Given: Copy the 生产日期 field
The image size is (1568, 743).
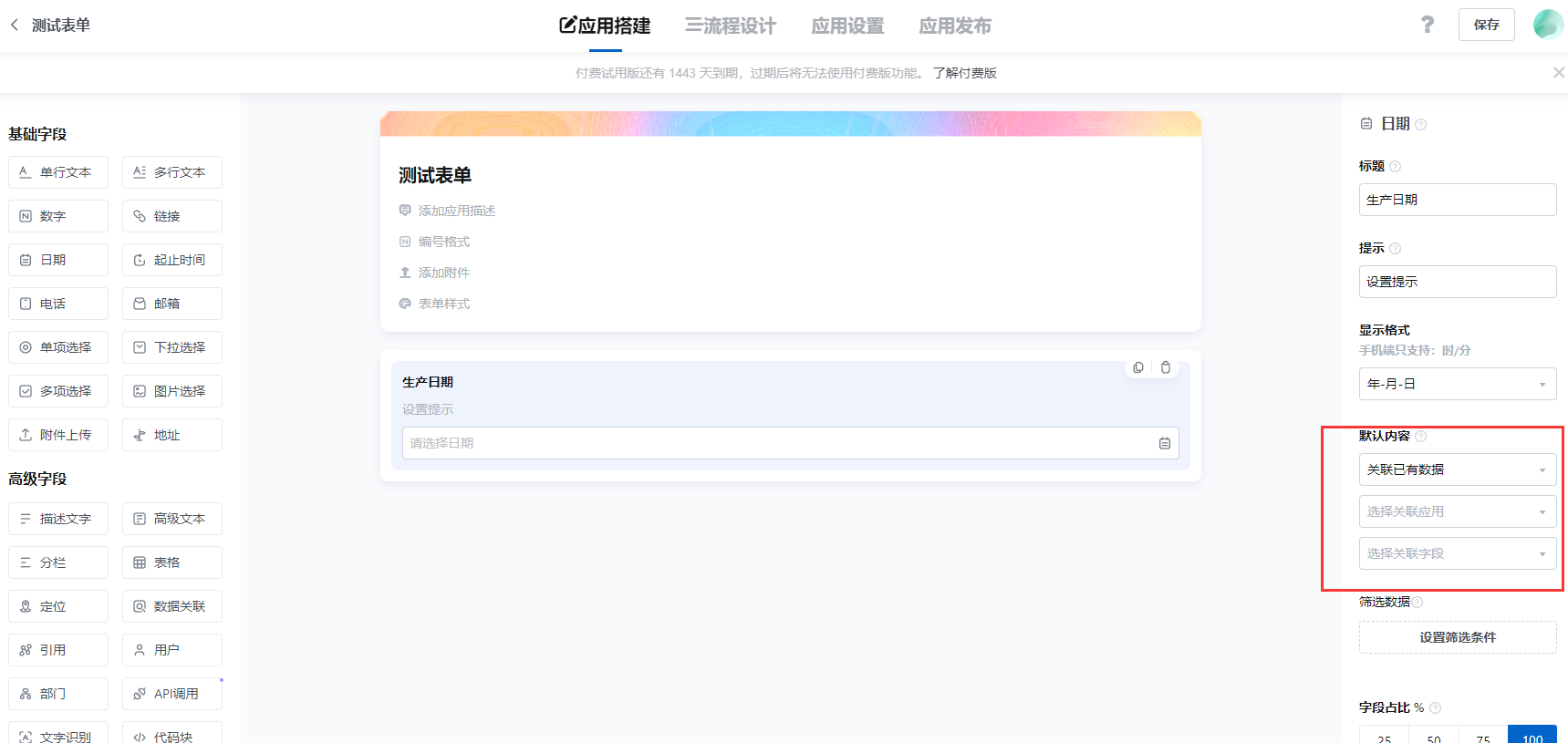Looking at the screenshot, I should [x=1138, y=367].
